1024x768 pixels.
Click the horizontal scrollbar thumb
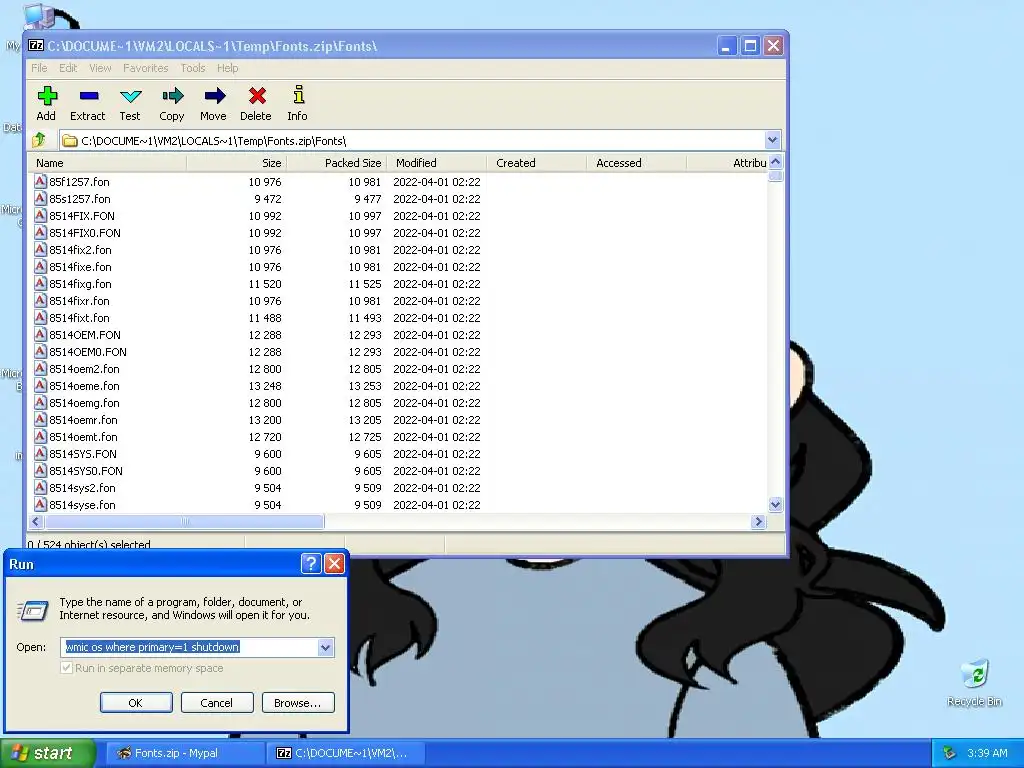pos(184,521)
